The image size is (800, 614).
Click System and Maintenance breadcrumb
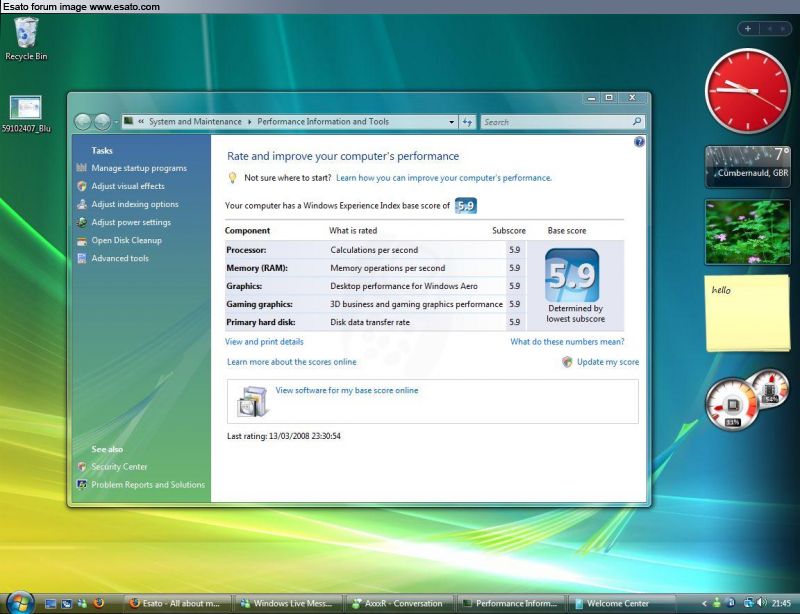point(195,121)
